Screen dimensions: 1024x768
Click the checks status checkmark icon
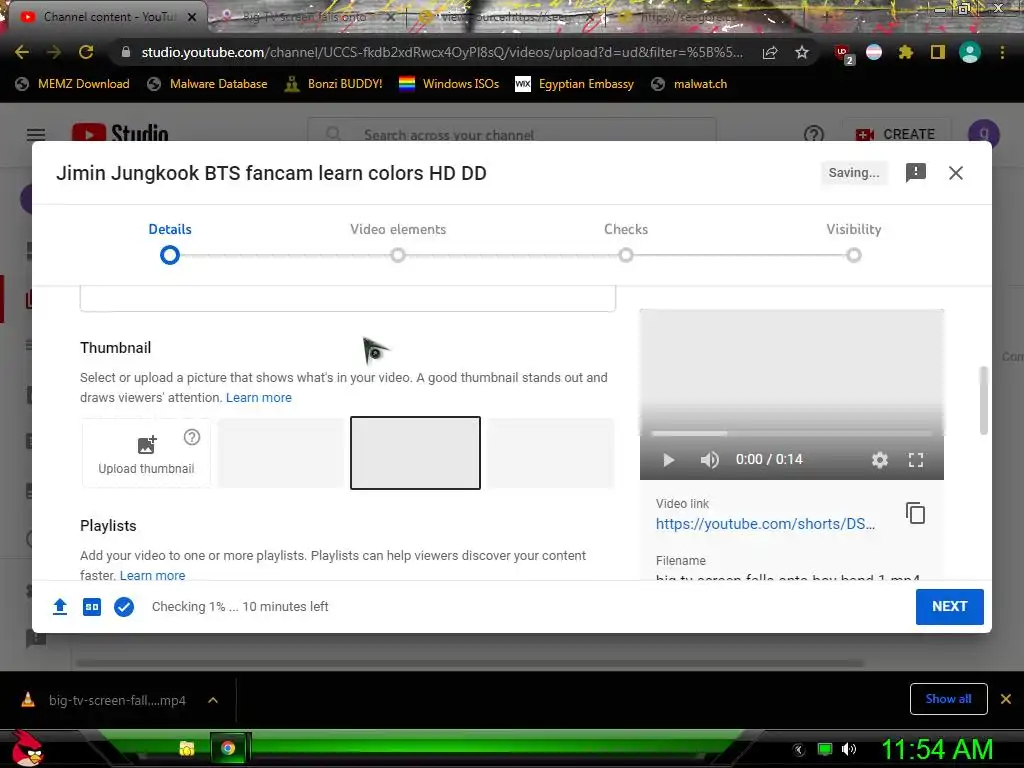point(124,607)
